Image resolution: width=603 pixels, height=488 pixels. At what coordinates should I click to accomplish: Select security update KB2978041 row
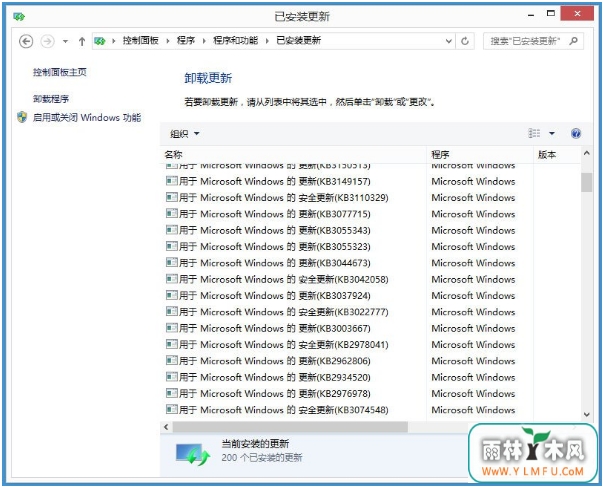(370, 345)
